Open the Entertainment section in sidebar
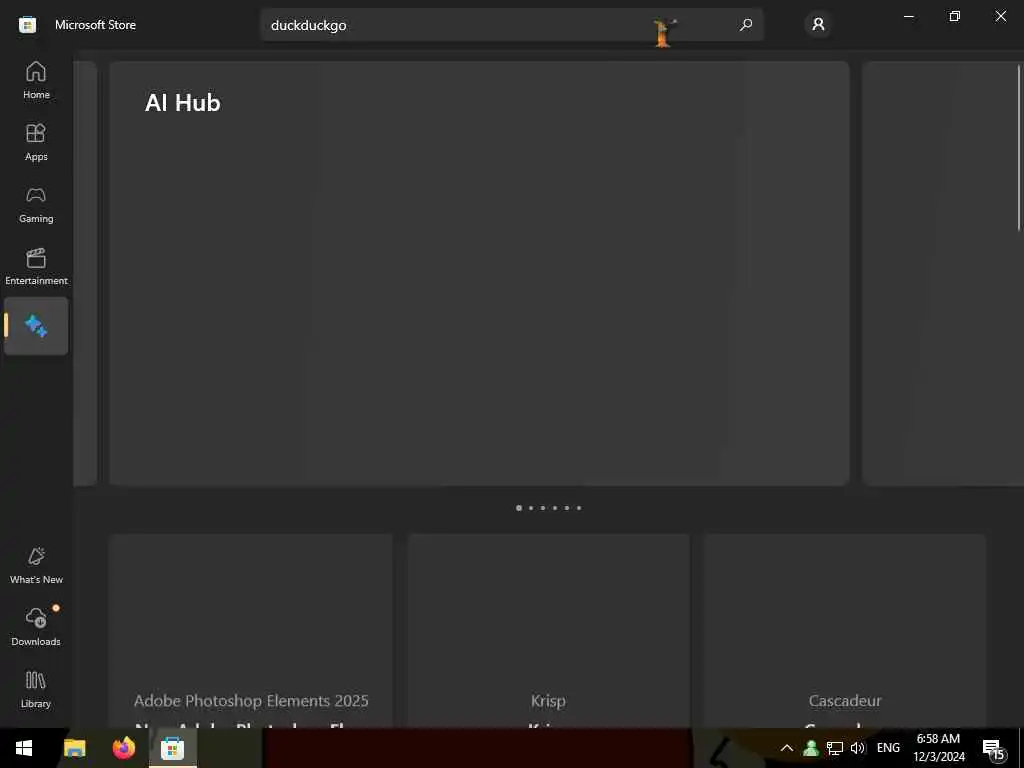Viewport: 1024px width, 768px height. (x=36, y=266)
